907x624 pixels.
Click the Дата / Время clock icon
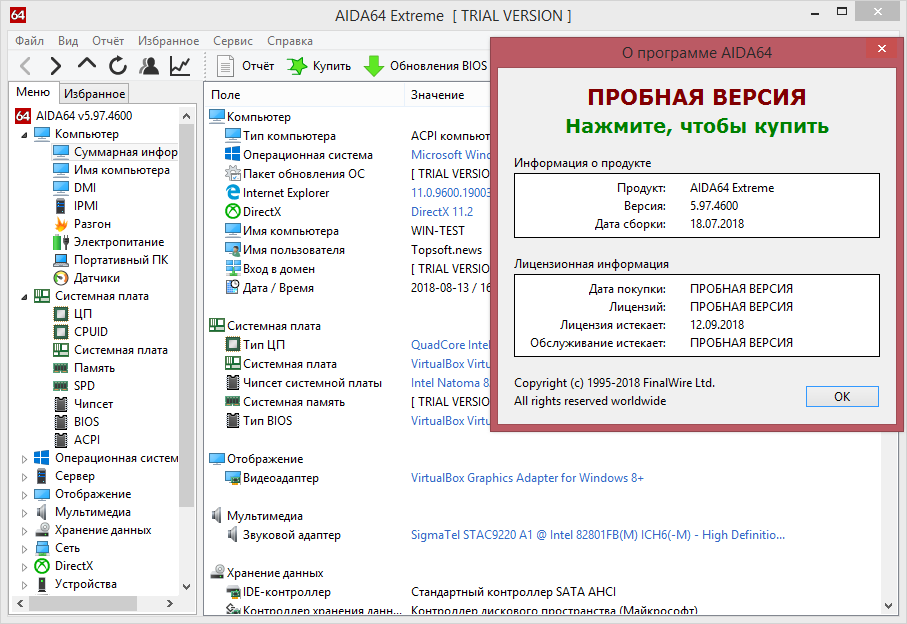[x=233, y=287]
